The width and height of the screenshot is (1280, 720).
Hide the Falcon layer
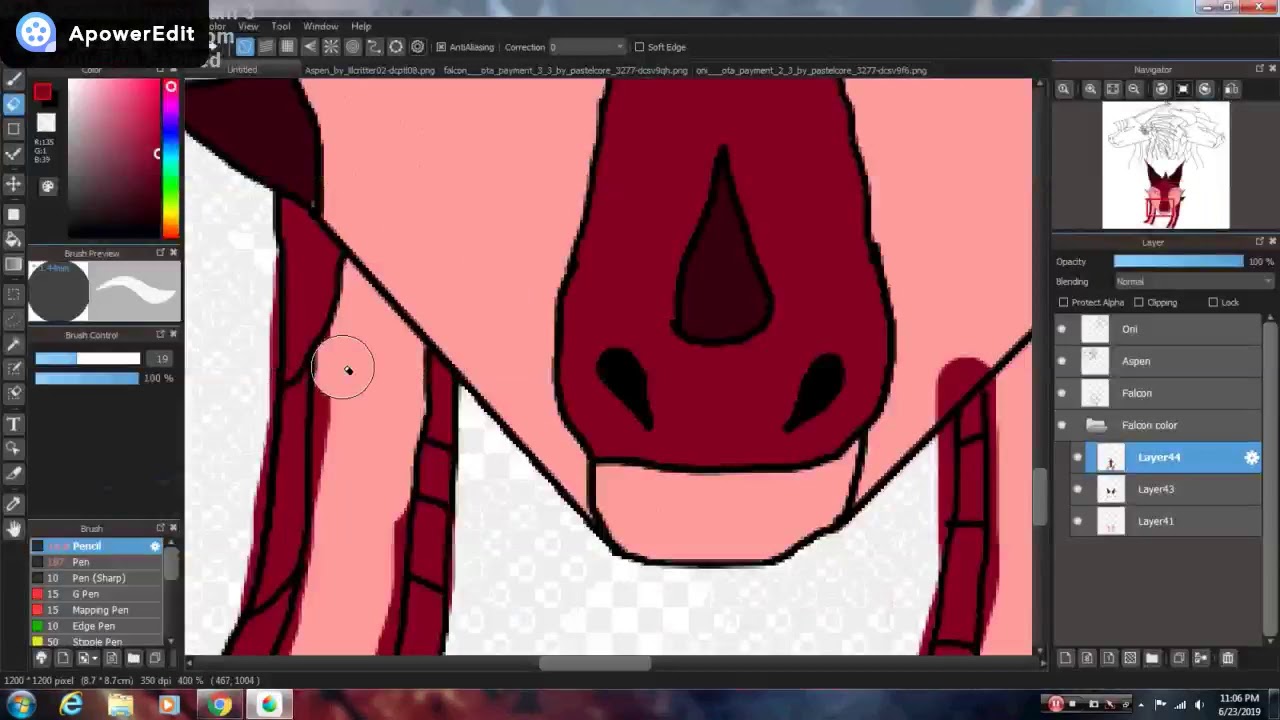click(x=1062, y=393)
